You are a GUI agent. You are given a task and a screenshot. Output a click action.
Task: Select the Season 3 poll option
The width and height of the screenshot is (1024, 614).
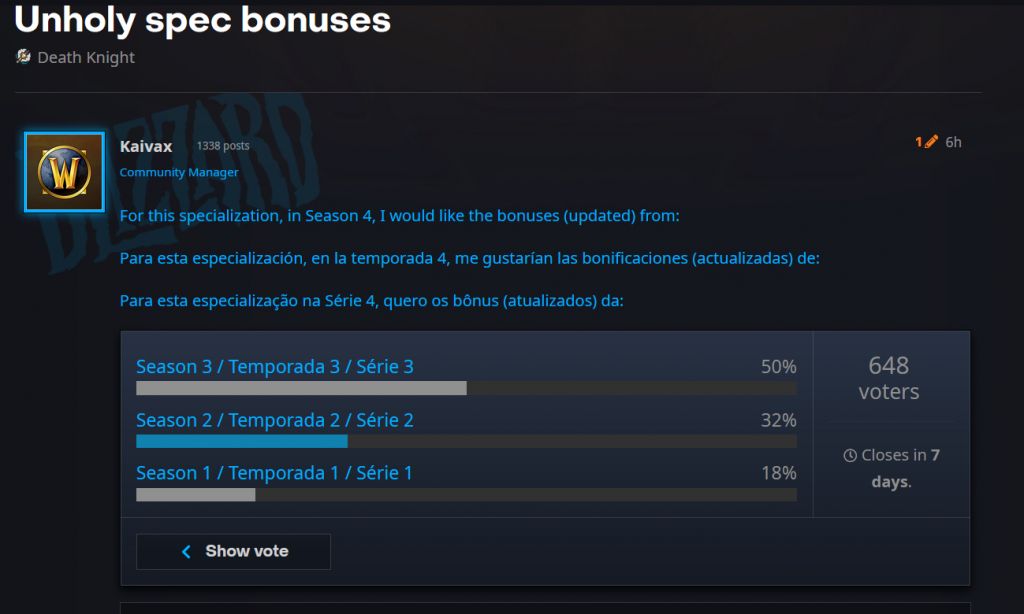click(275, 367)
